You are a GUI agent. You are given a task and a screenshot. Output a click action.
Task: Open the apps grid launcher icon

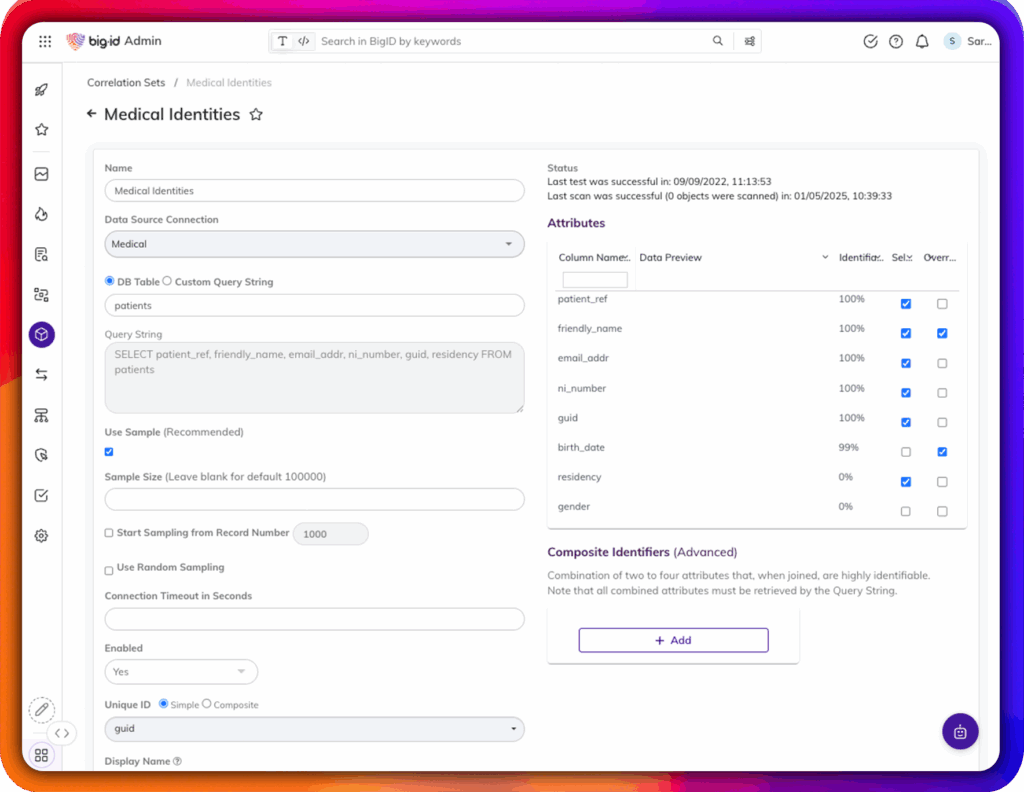pos(45,42)
